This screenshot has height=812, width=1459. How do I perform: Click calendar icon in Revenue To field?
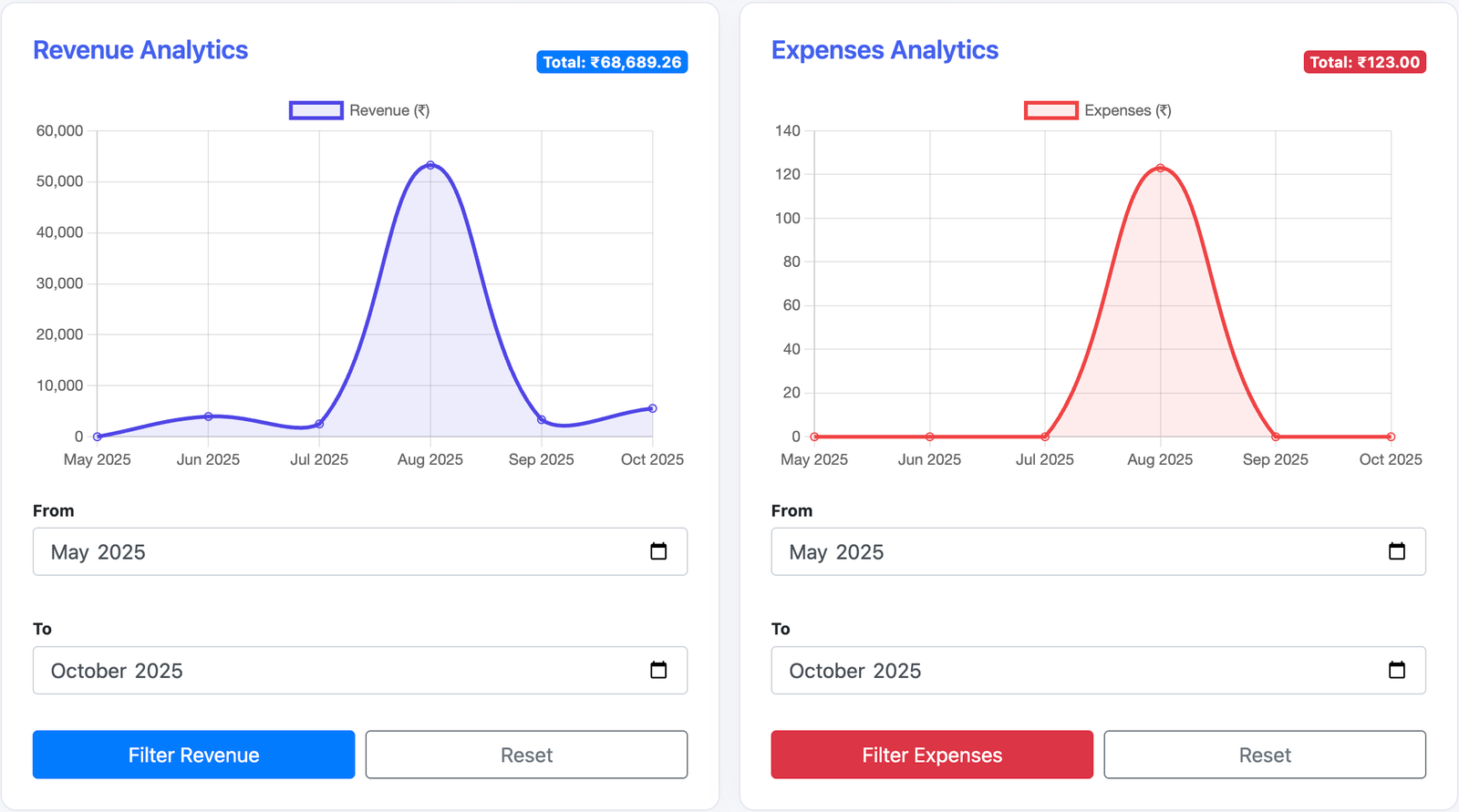point(658,670)
